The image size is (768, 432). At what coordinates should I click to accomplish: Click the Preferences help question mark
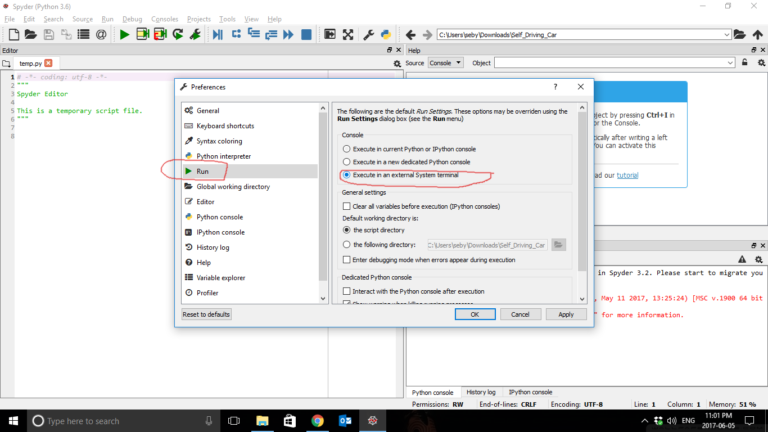point(555,87)
